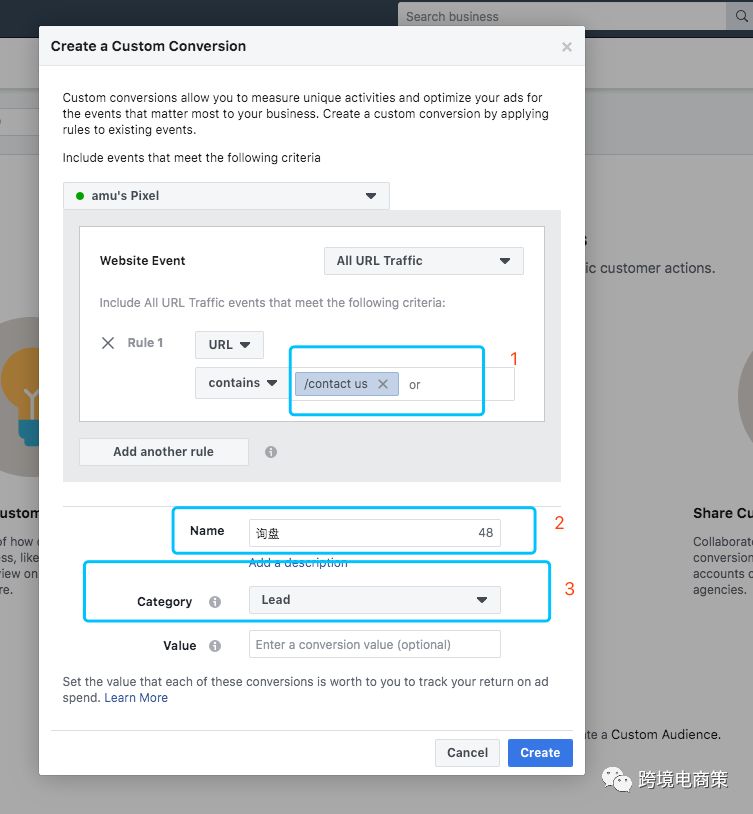The height and width of the screenshot is (814, 753).
Task: Click the Add a description link
Action: pyautogui.click(x=298, y=563)
